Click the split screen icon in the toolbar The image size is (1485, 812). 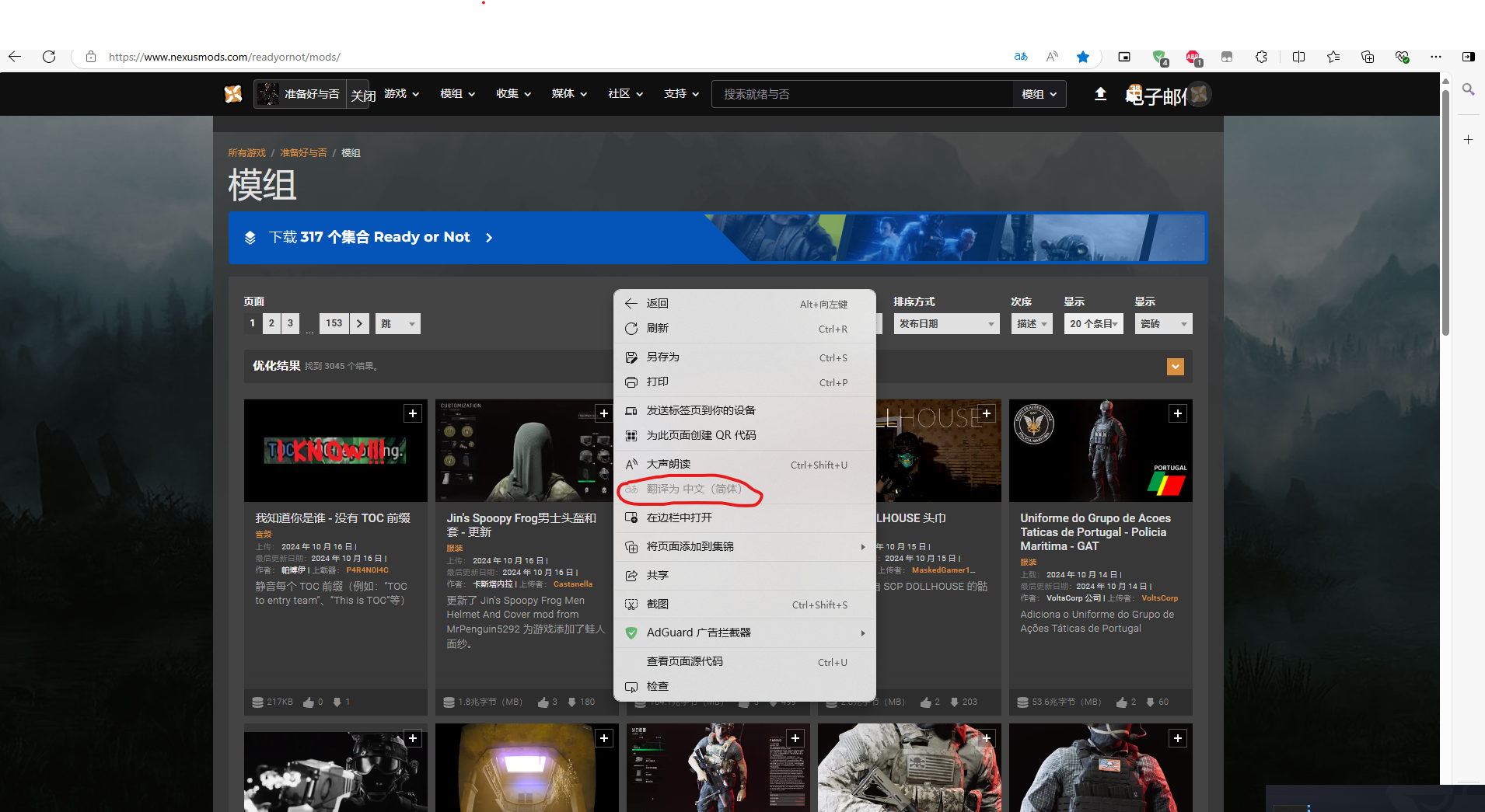(x=1298, y=57)
